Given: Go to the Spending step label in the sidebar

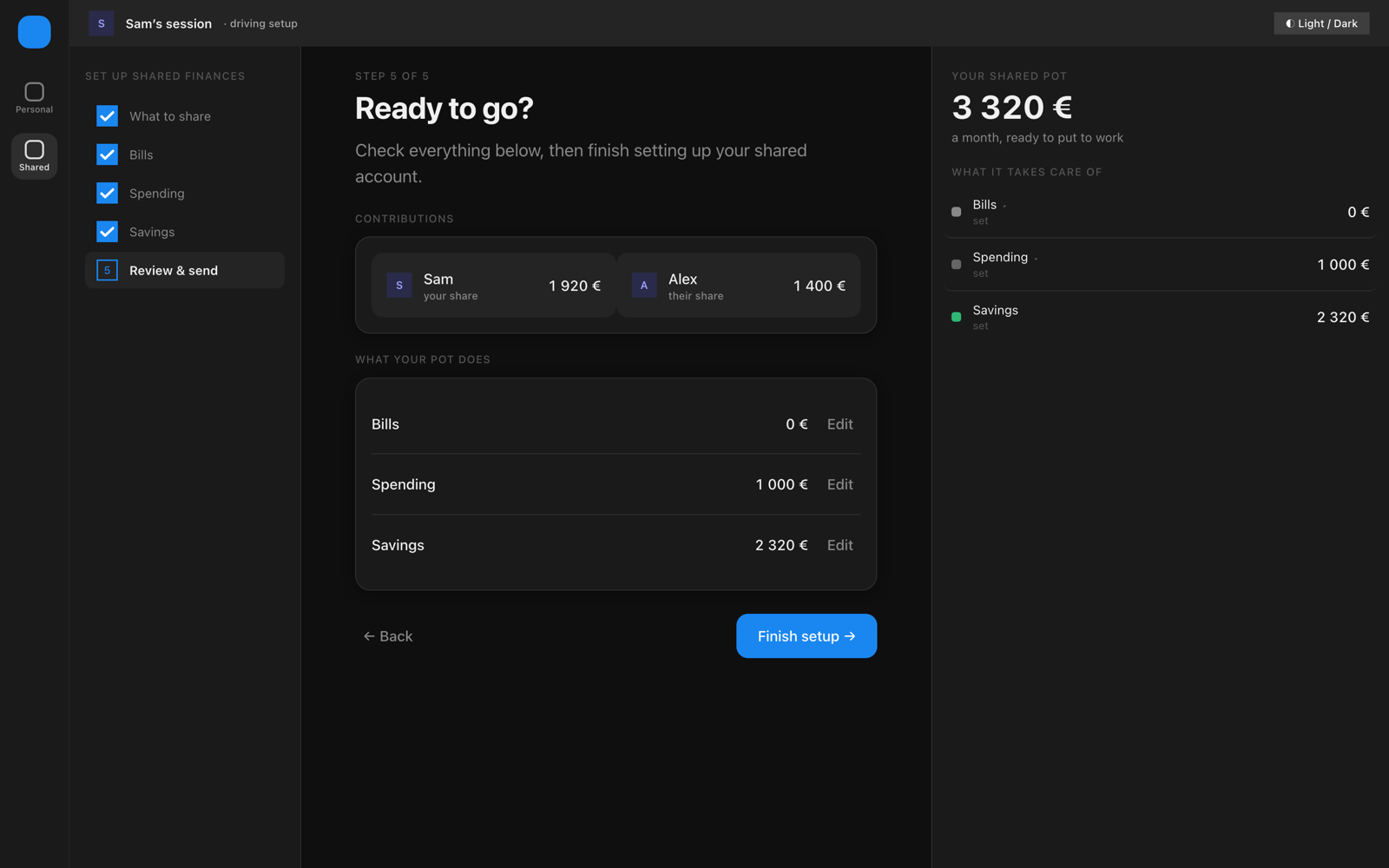Looking at the screenshot, I should (157, 194).
